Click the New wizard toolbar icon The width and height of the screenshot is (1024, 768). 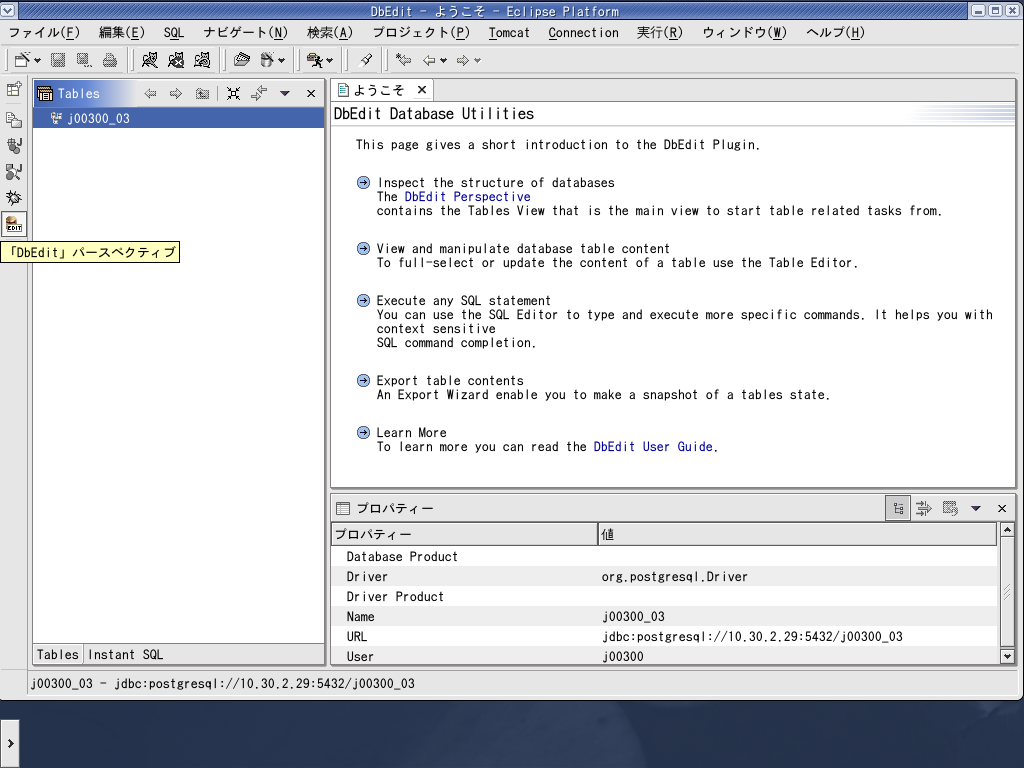(22, 60)
